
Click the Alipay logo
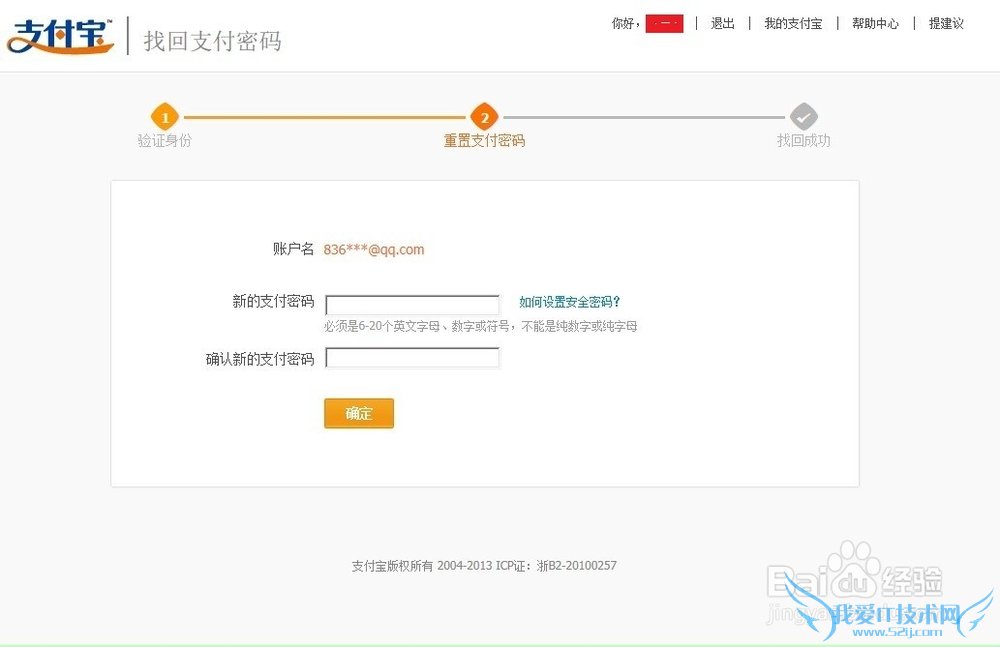(61, 36)
